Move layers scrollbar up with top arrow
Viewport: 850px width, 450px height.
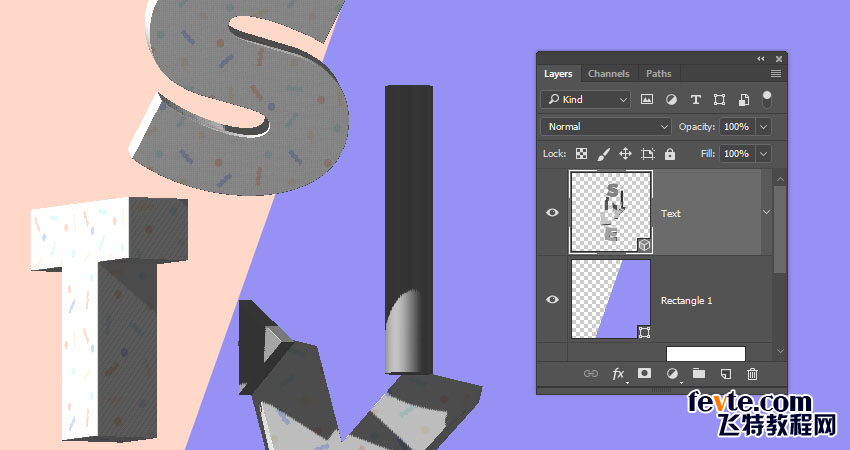[780, 179]
